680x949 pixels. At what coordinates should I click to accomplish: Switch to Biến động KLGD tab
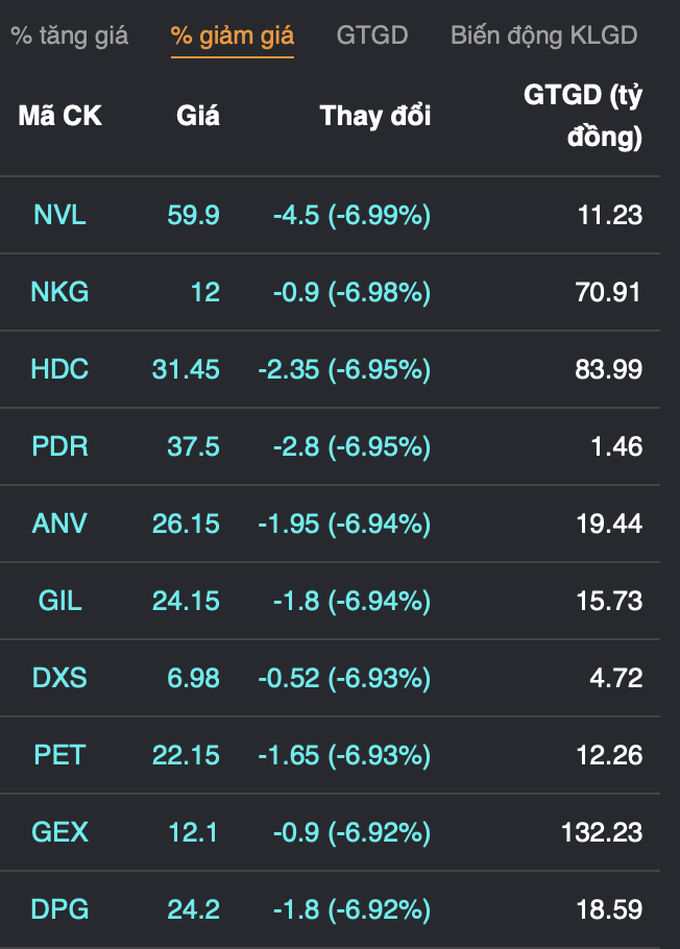544,36
